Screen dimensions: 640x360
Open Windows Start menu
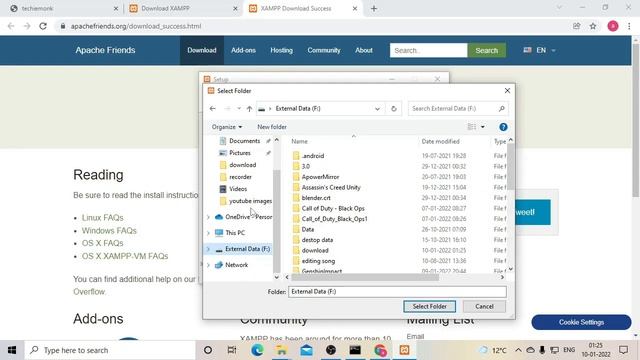[x=12, y=350]
